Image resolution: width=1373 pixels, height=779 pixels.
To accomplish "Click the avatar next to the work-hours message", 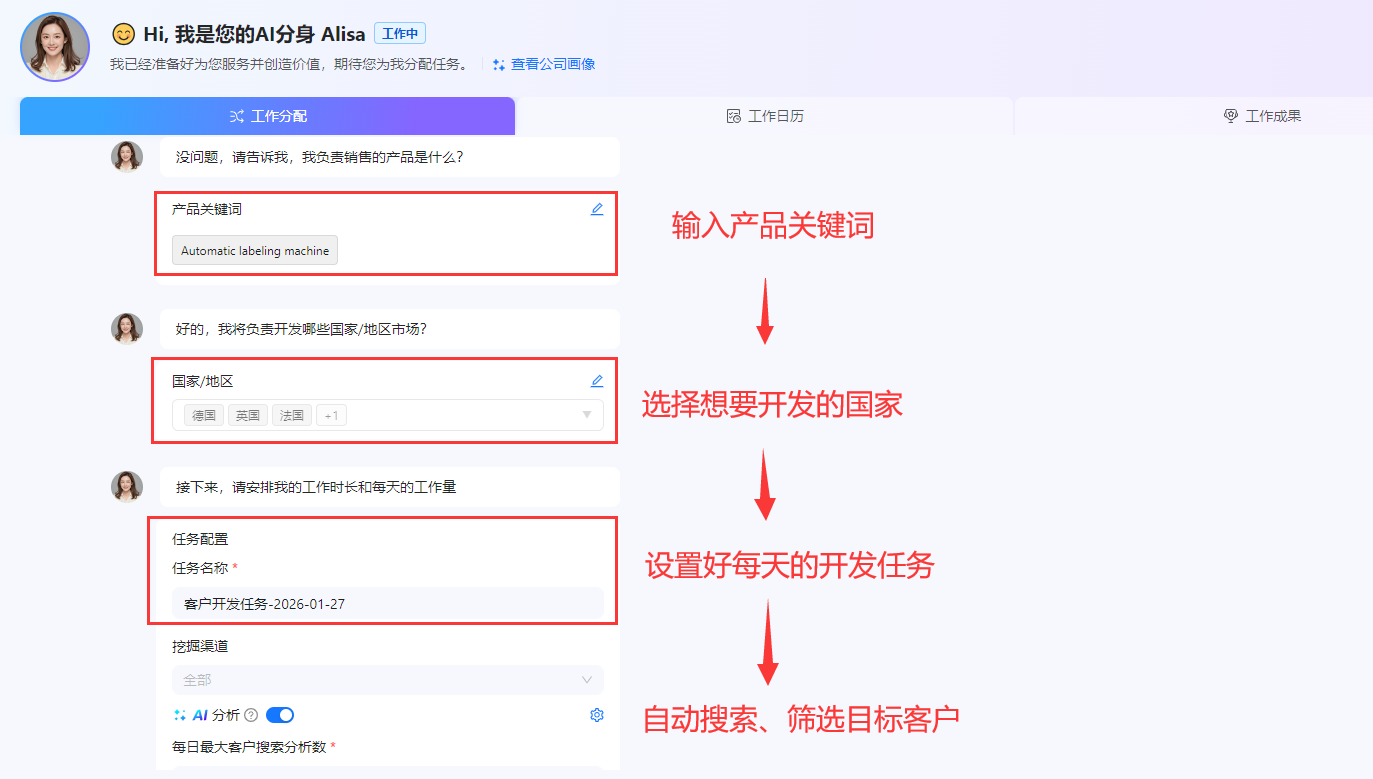I will [x=127, y=486].
